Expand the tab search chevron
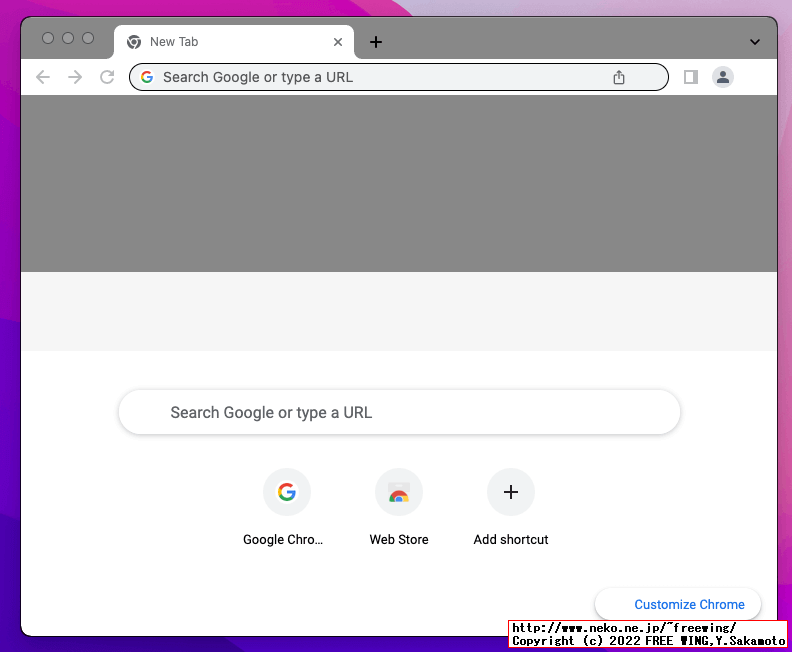The height and width of the screenshot is (652, 792). [x=755, y=42]
